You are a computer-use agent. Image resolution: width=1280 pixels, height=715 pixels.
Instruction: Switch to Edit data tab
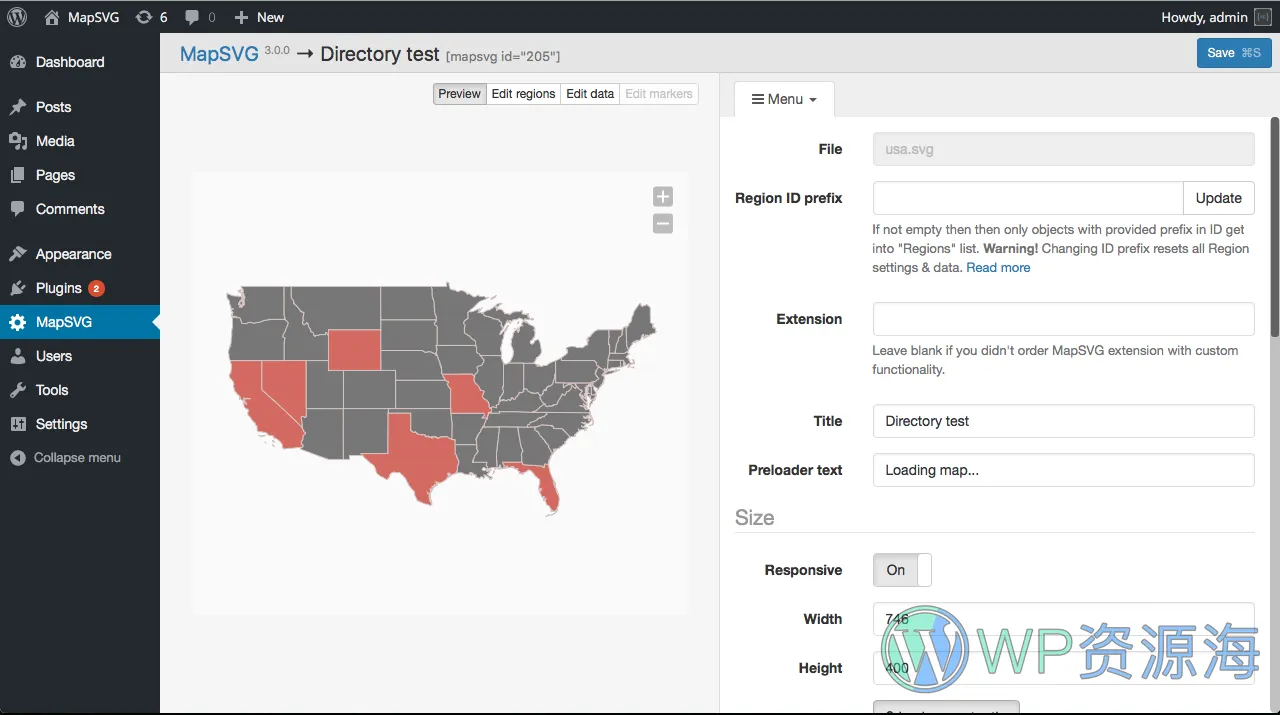[590, 94]
